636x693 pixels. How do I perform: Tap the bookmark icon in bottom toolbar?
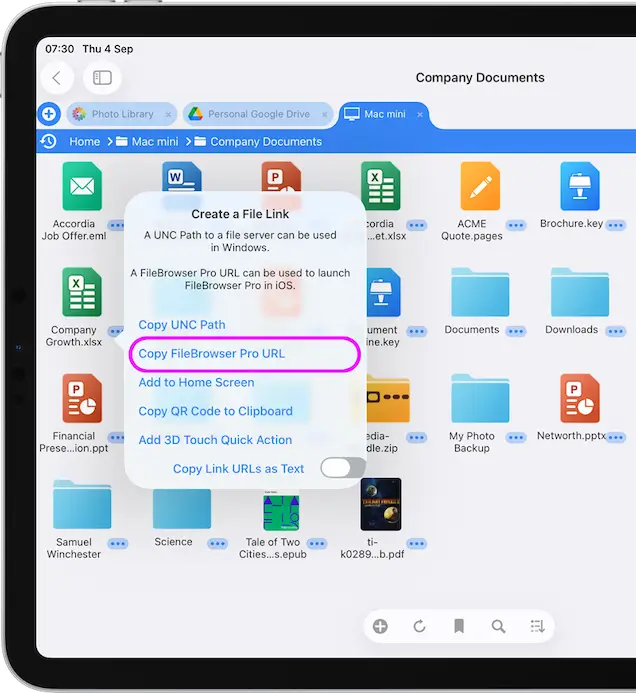pos(459,627)
